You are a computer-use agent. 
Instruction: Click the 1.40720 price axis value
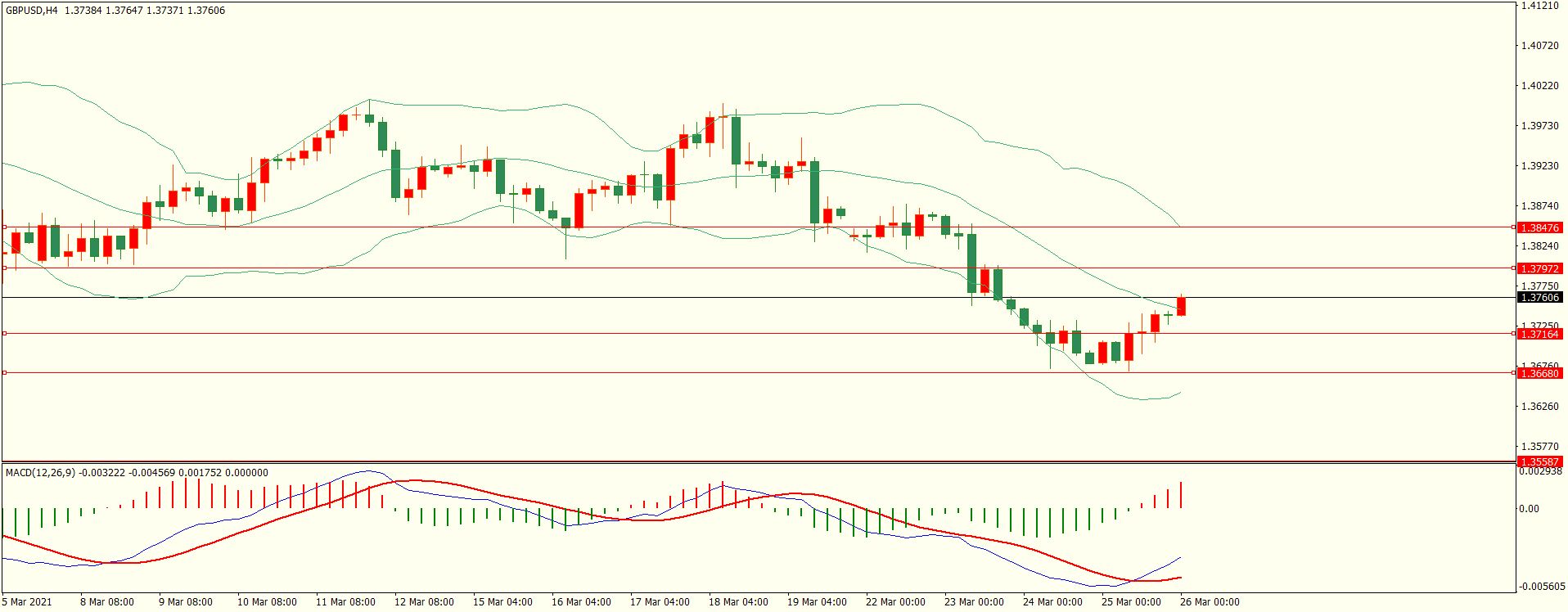click(1539, 46)
